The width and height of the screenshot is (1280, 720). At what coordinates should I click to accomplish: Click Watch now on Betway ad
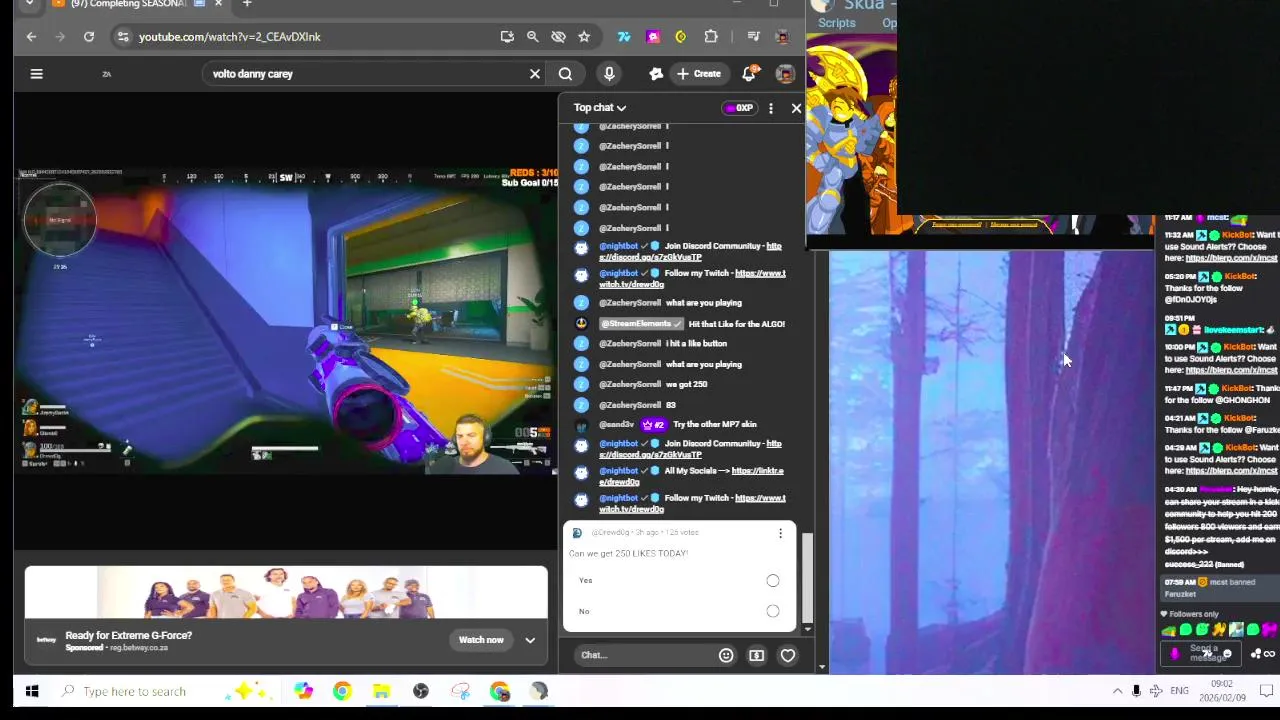point(481,640)
